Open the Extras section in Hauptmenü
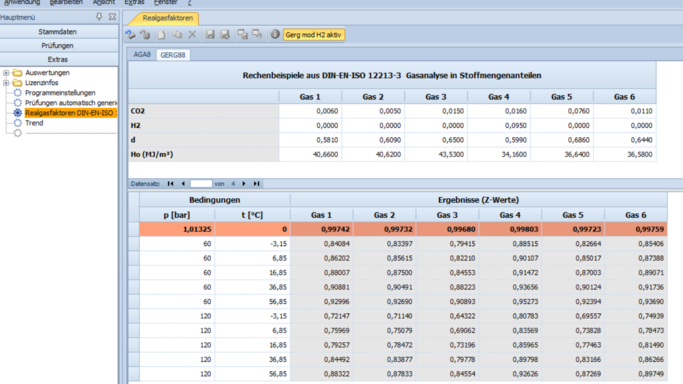The image size is (683, 384). (58, 60)
